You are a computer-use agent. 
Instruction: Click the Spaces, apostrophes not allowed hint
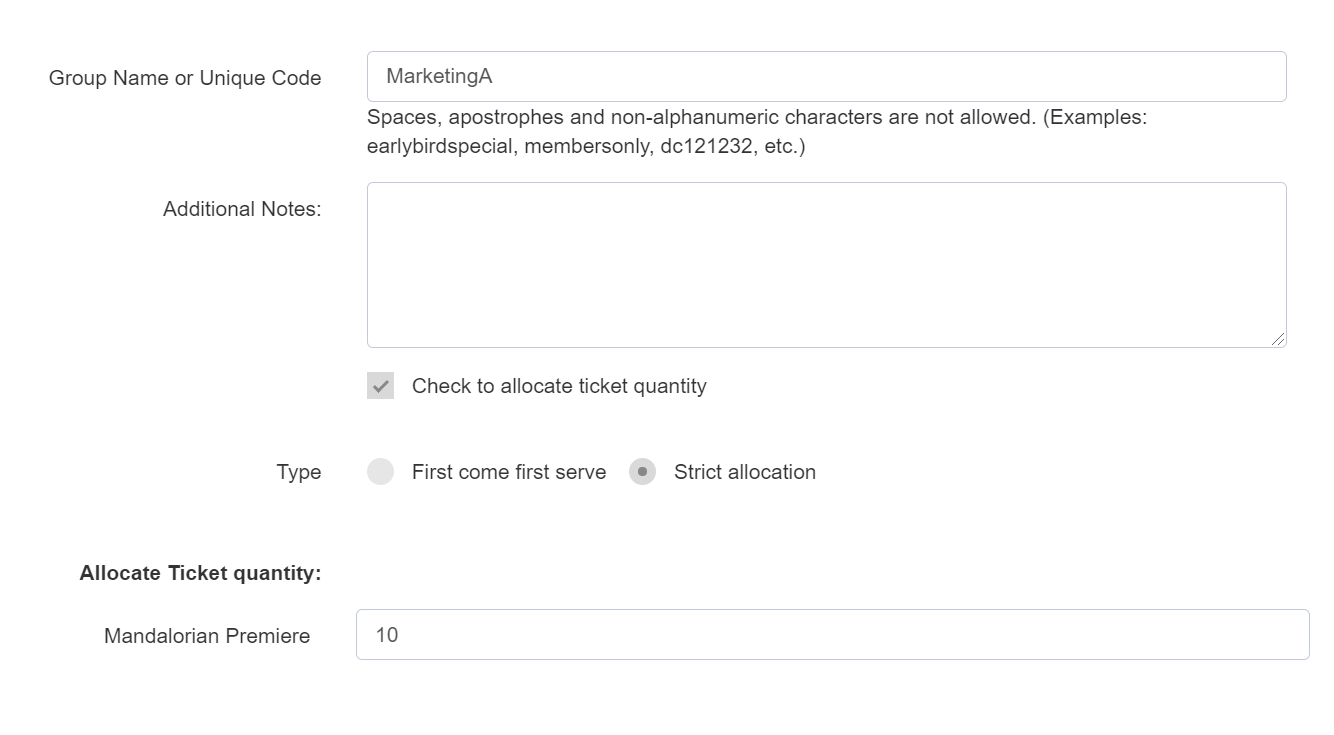pos(700,117)
